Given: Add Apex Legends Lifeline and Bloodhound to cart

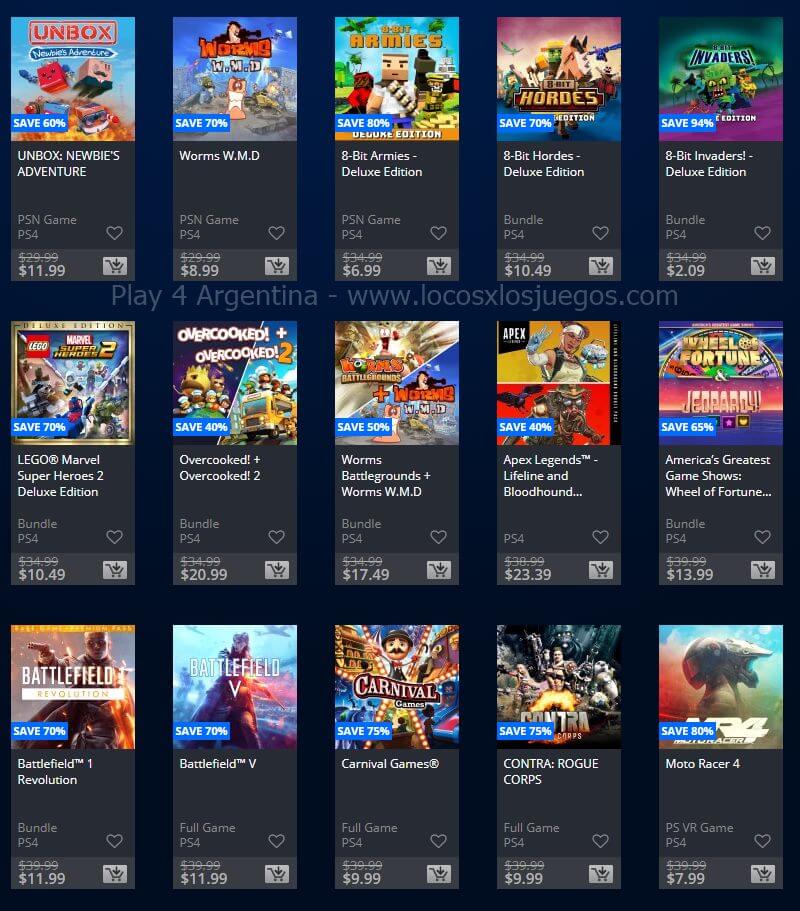Looking at the screenshot, I should pyautogui.click(x=601, y=570).
